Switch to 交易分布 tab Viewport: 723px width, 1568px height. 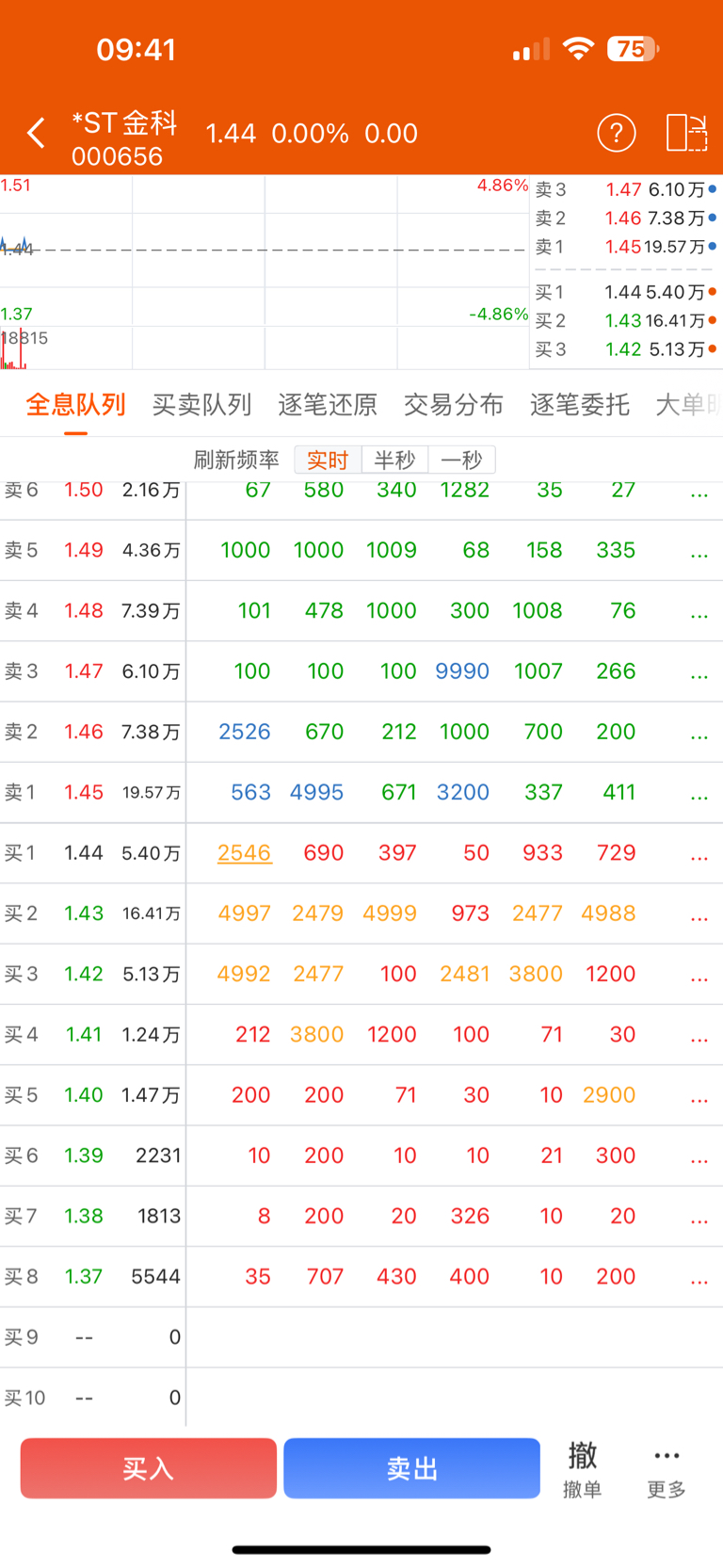[x=454, y=405]
